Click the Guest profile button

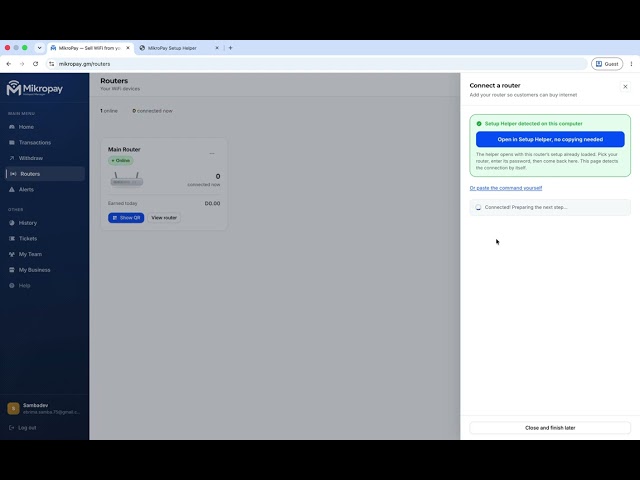[x=607, y=64]
